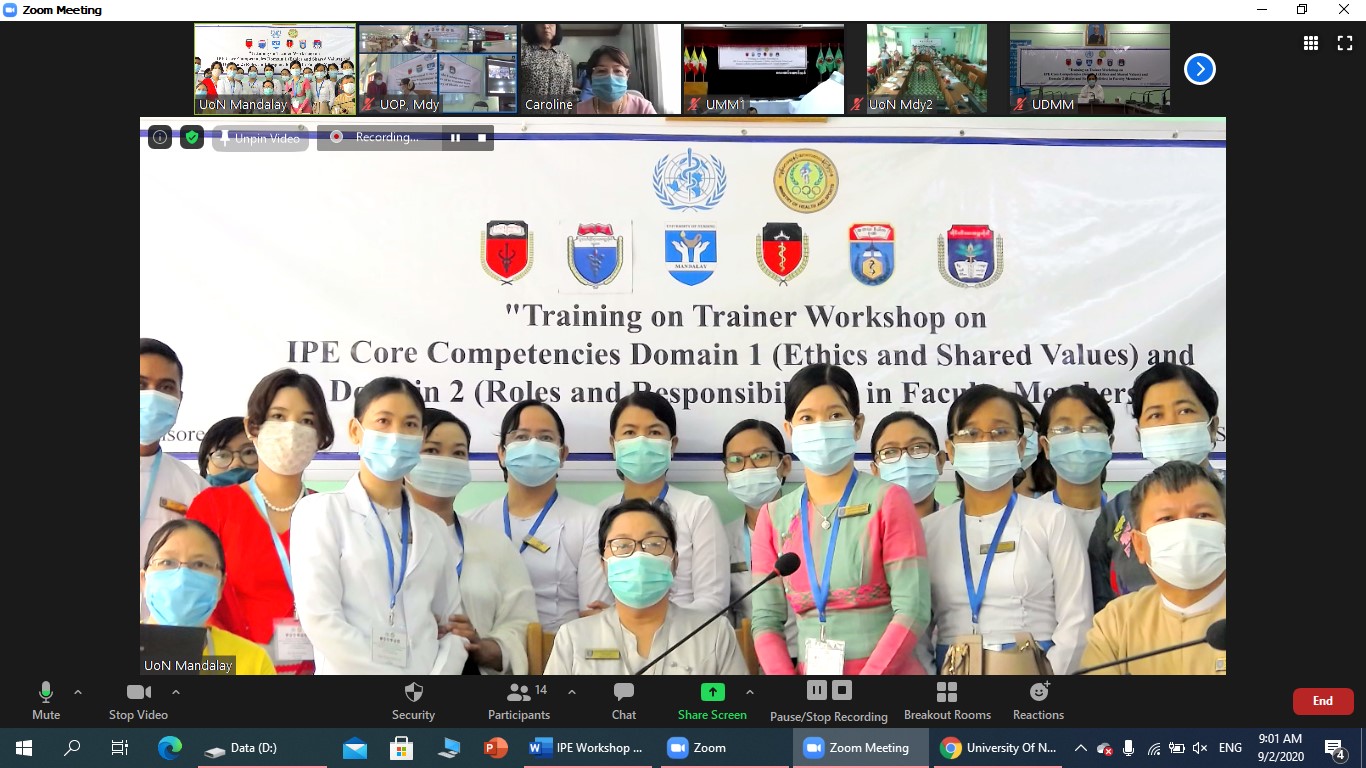The width and height of the screenshot is (1366, 768).
Task: Click the green encryption shield icon
Action: point(192,137)
